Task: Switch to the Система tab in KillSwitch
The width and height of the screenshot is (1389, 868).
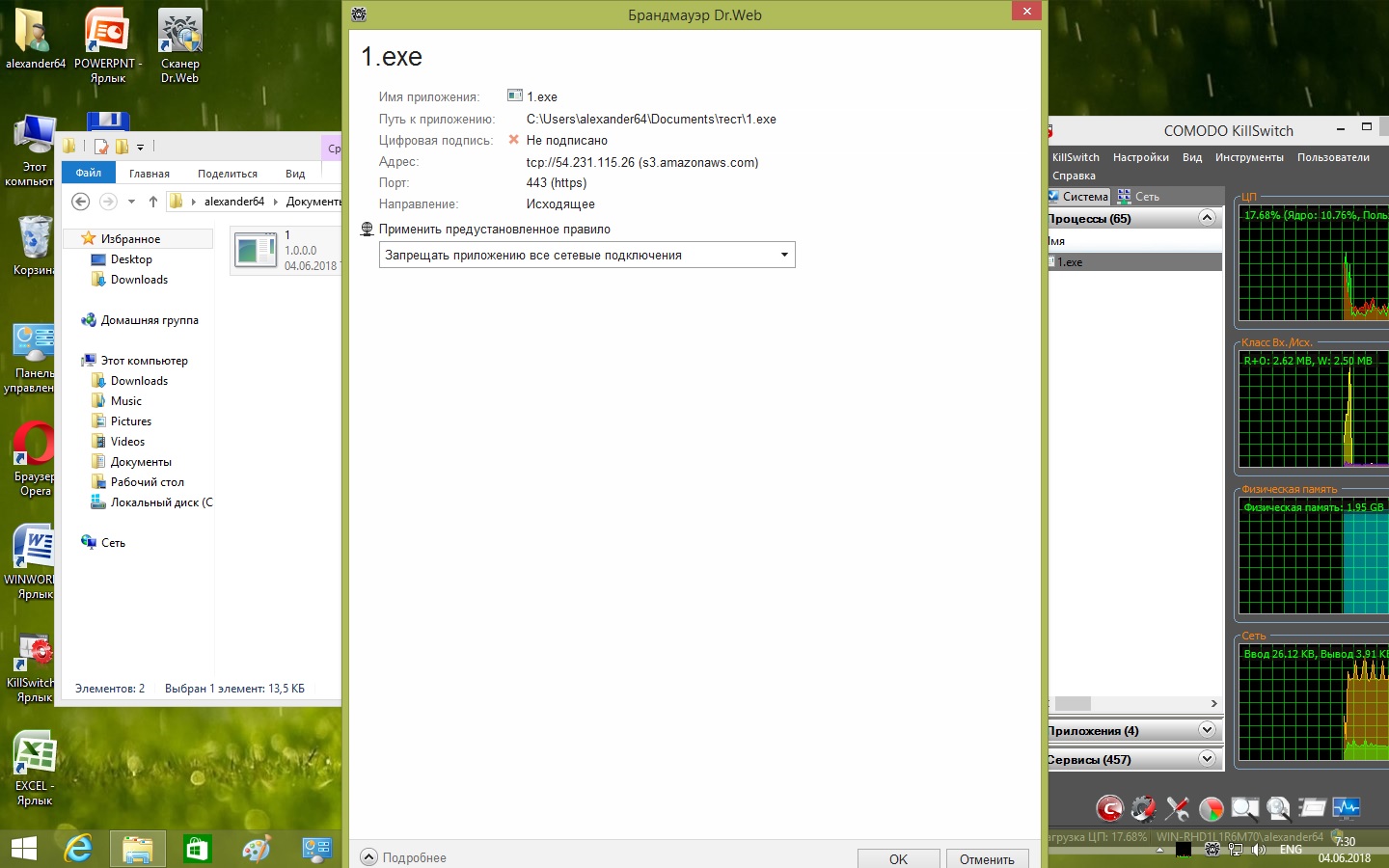Action: point(1078,196)
